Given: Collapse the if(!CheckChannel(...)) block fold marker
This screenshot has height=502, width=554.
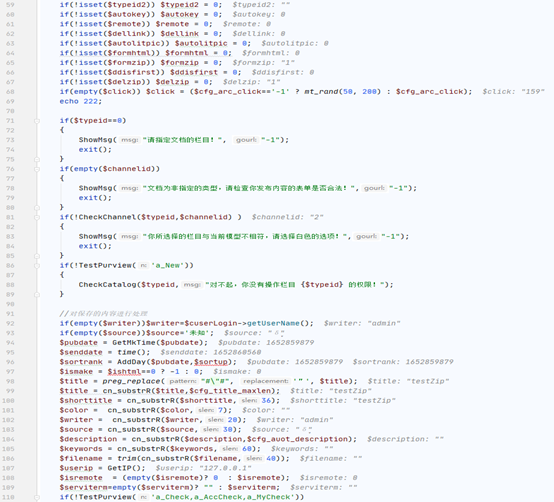Looking at the screenshot, I should (x=37, y=217).
